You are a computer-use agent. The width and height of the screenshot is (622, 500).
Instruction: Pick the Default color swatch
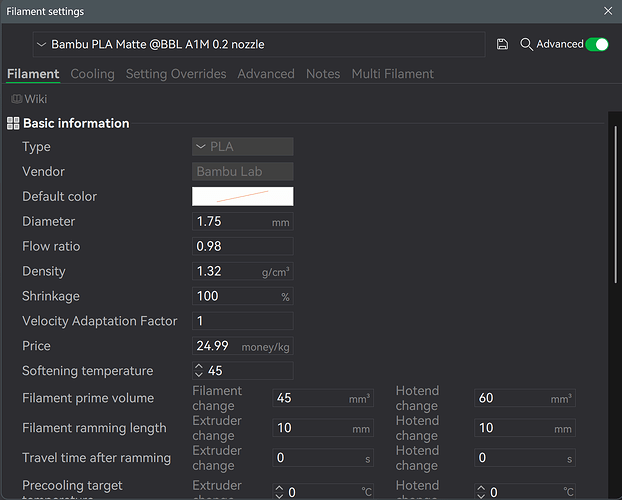click(243, 196)
